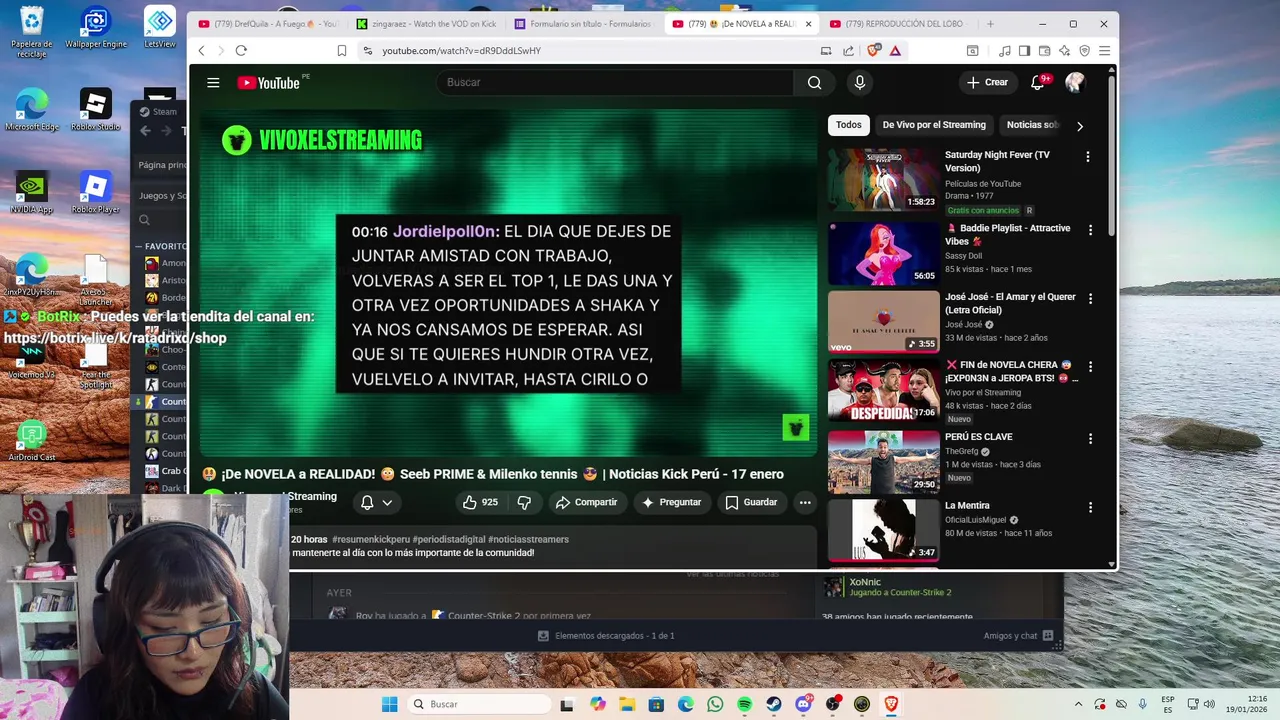Open Spotify from the taskbar
Viewport: 1280px width, 720px height.
tap(745, 704)
